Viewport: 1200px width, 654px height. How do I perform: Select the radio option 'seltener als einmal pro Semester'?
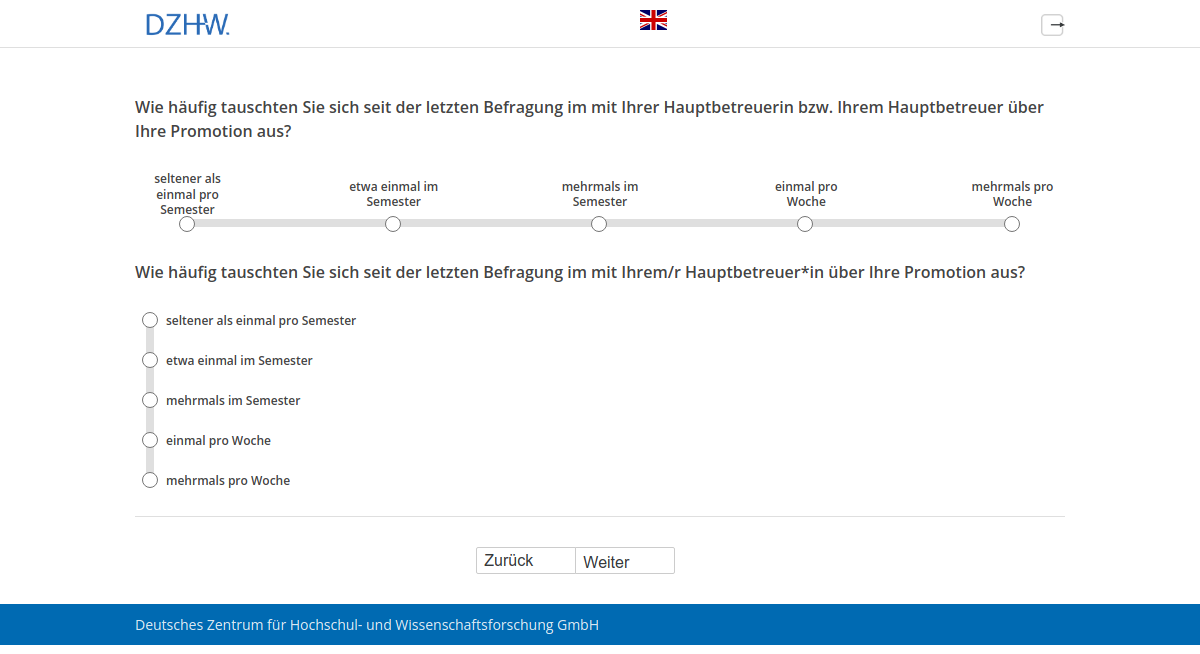[x=150, y=320]
